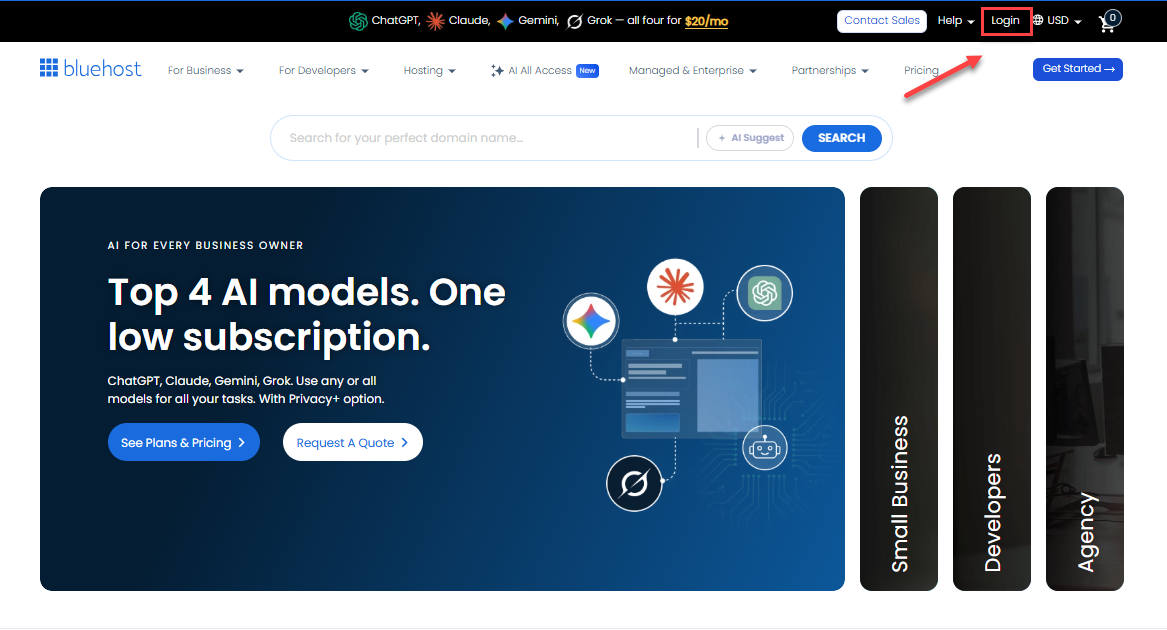Click the Grok icon in top banner

575,21
